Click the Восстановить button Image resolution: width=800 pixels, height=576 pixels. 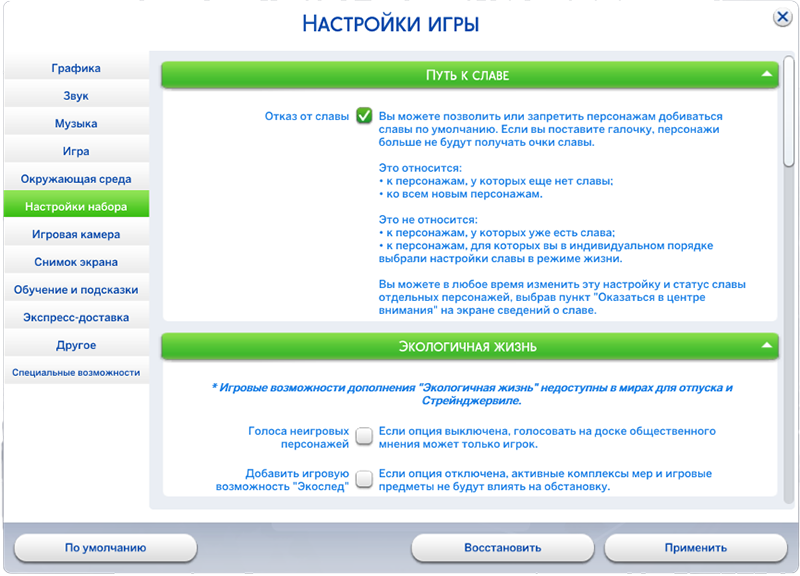[503, 547]
